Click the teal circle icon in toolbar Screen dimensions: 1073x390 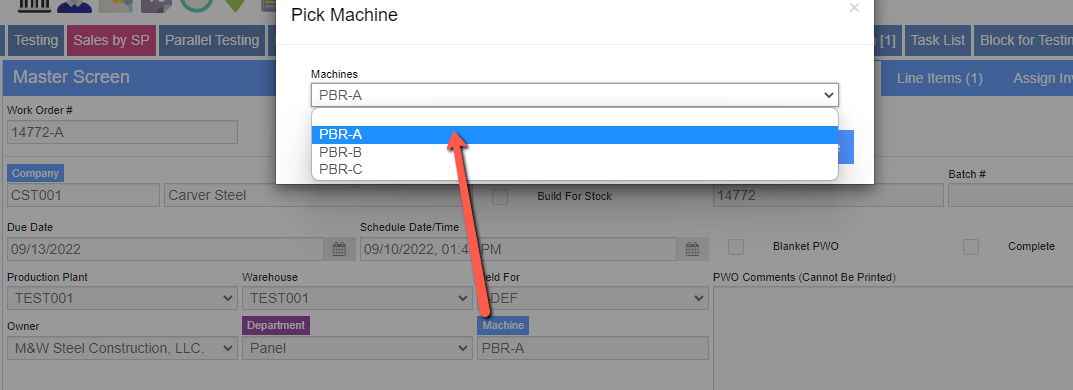click(197, 6)
